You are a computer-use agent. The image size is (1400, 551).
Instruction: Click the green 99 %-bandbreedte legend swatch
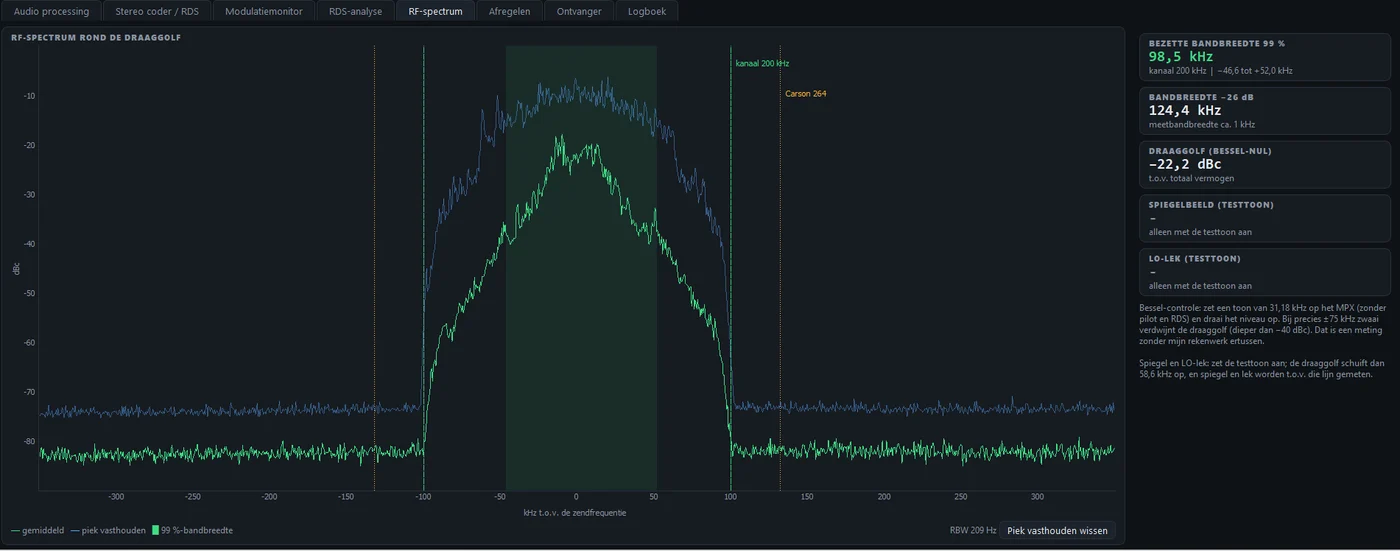coord(155,530)
